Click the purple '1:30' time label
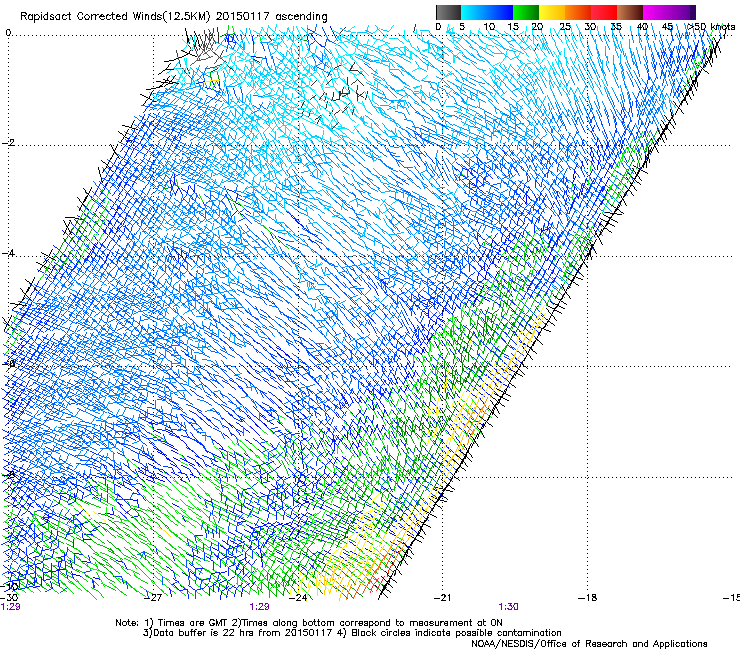 coord(508,607)
